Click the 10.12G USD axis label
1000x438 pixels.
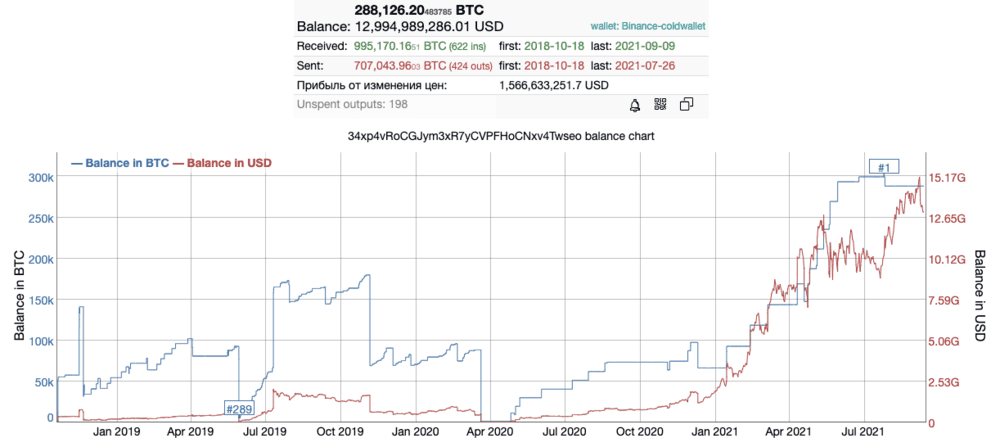[x=945, y=259]
